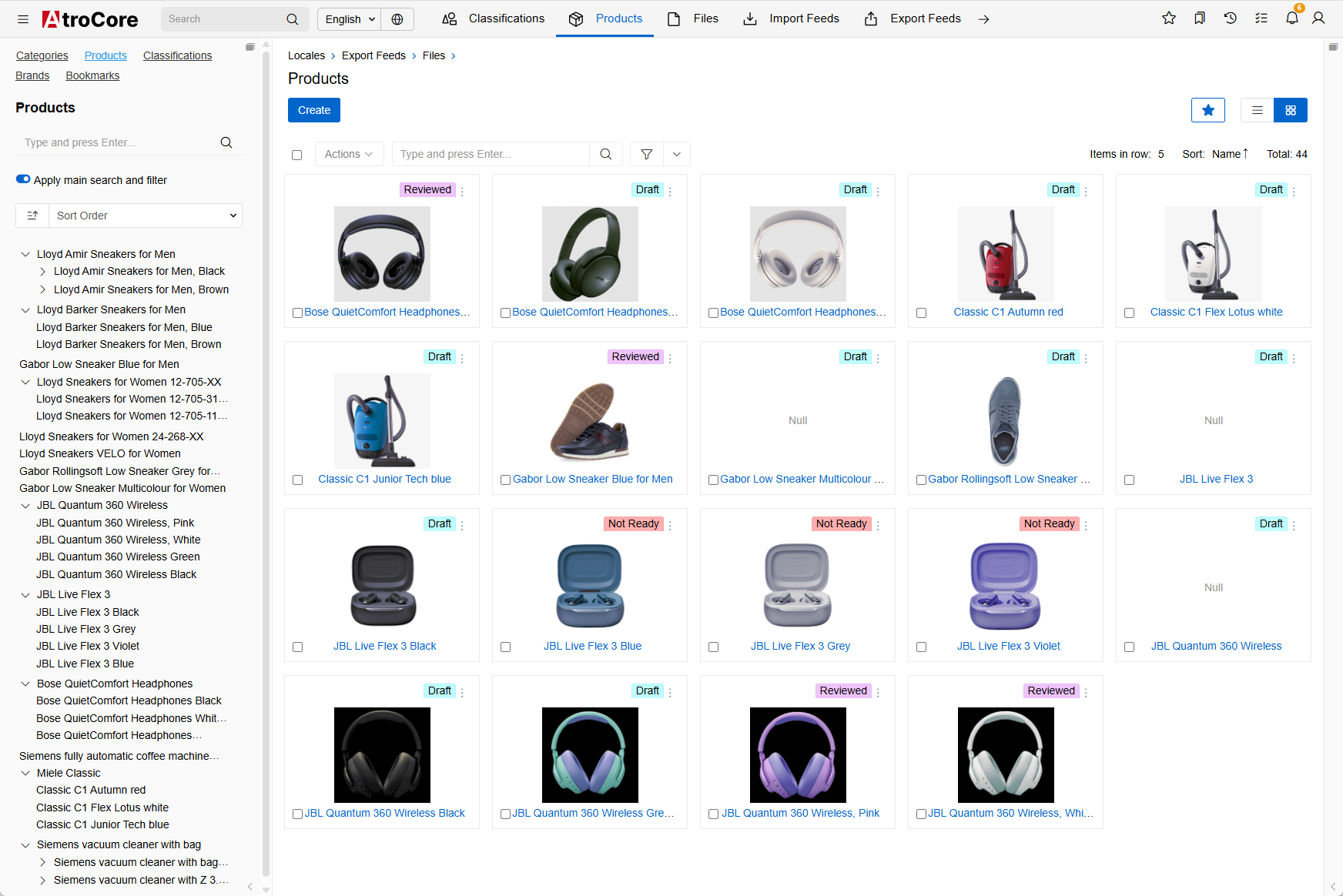
Task: Toggle the blue favorite star button
Action: pyautogui.click(x=1208, y=110)
